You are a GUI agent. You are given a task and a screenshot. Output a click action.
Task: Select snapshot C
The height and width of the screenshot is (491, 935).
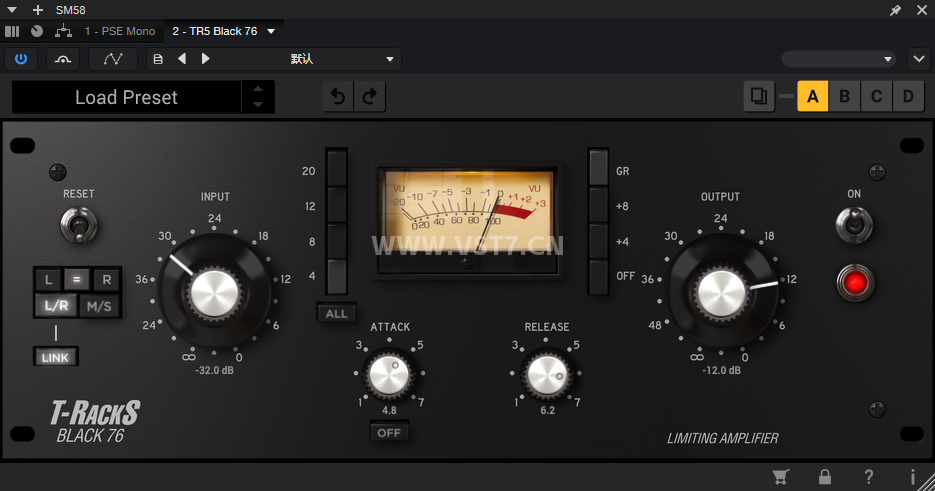(877, 96)
